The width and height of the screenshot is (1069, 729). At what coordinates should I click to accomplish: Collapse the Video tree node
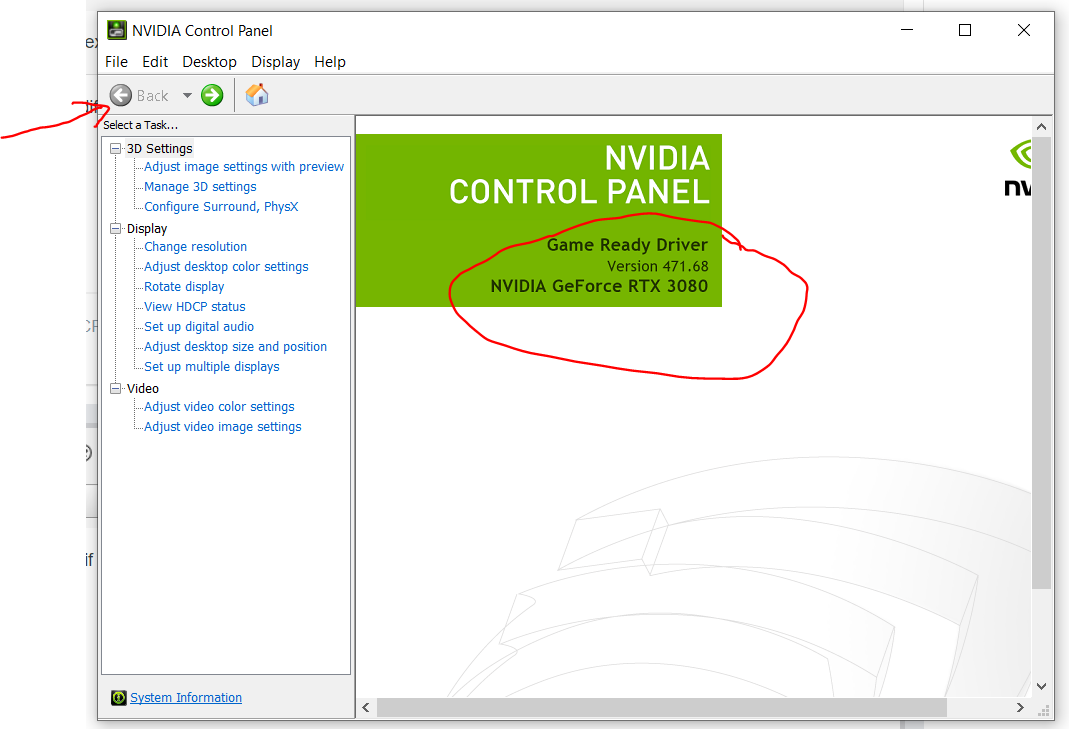click(x=116, y=388)
